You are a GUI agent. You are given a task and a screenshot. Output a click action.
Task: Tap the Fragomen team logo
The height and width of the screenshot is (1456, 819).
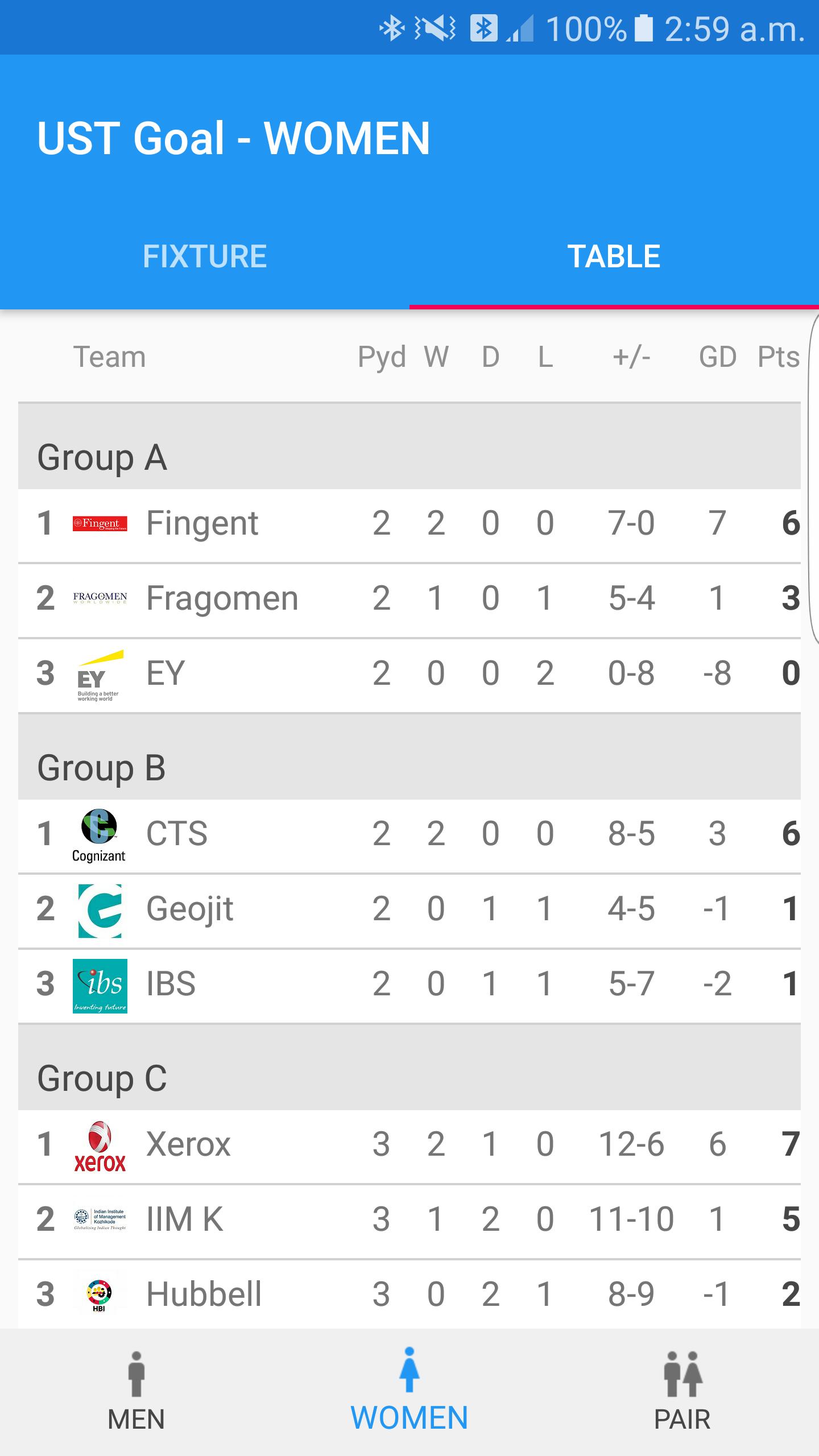tap(100, 598)
